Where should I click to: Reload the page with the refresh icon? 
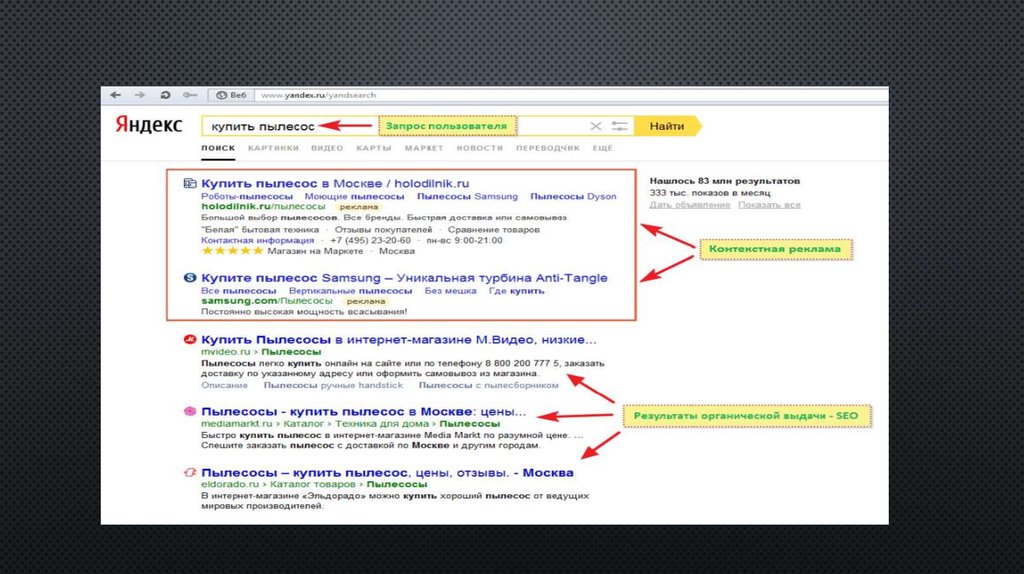click(165, 95)
